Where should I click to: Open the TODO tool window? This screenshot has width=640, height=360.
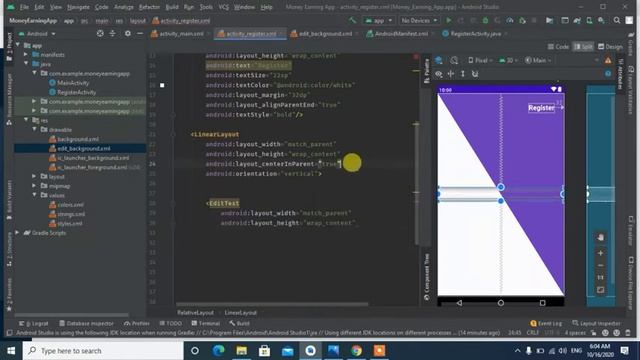171,323
